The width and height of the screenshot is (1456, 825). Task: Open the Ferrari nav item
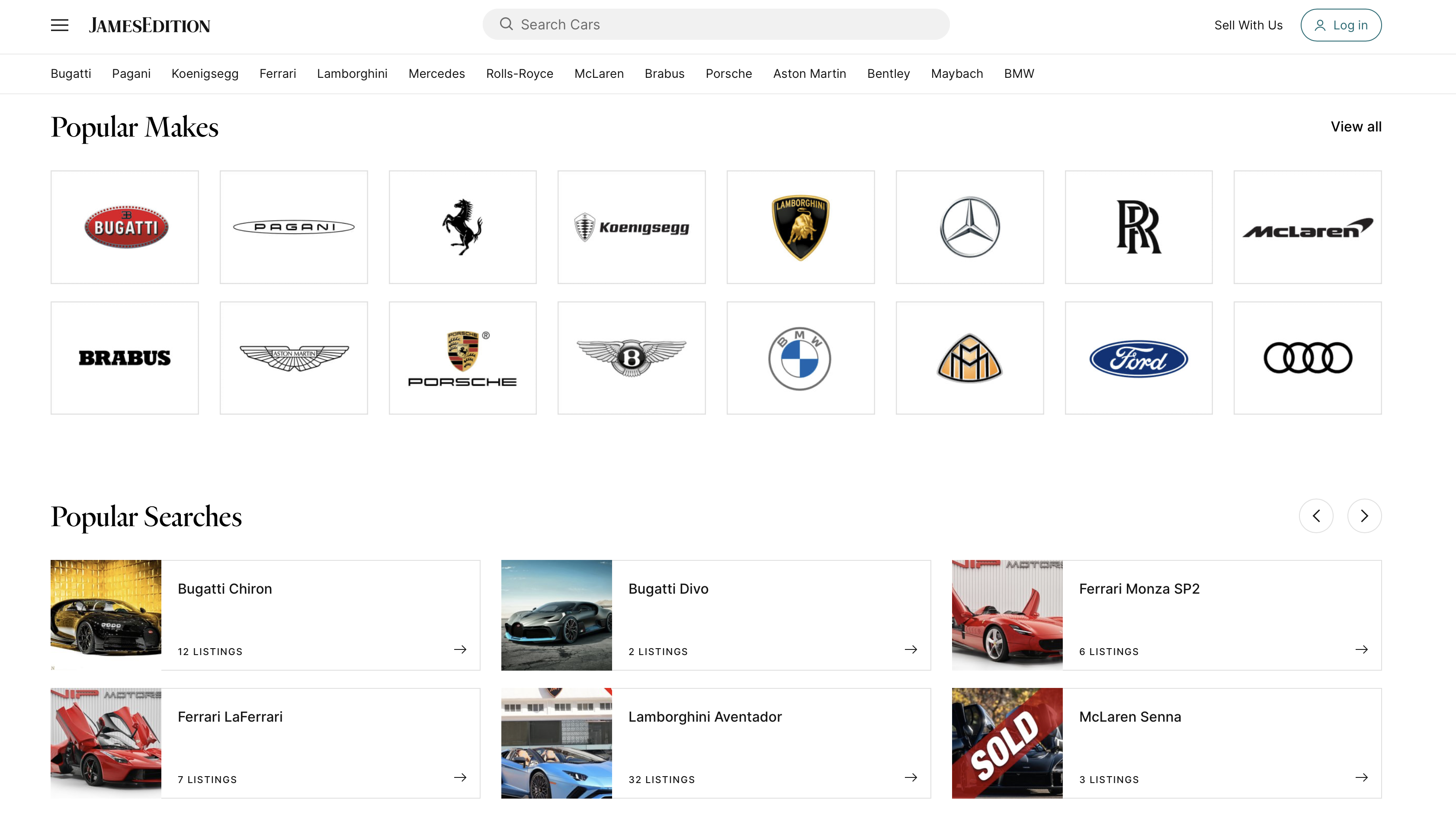click(x=278, y=74)
